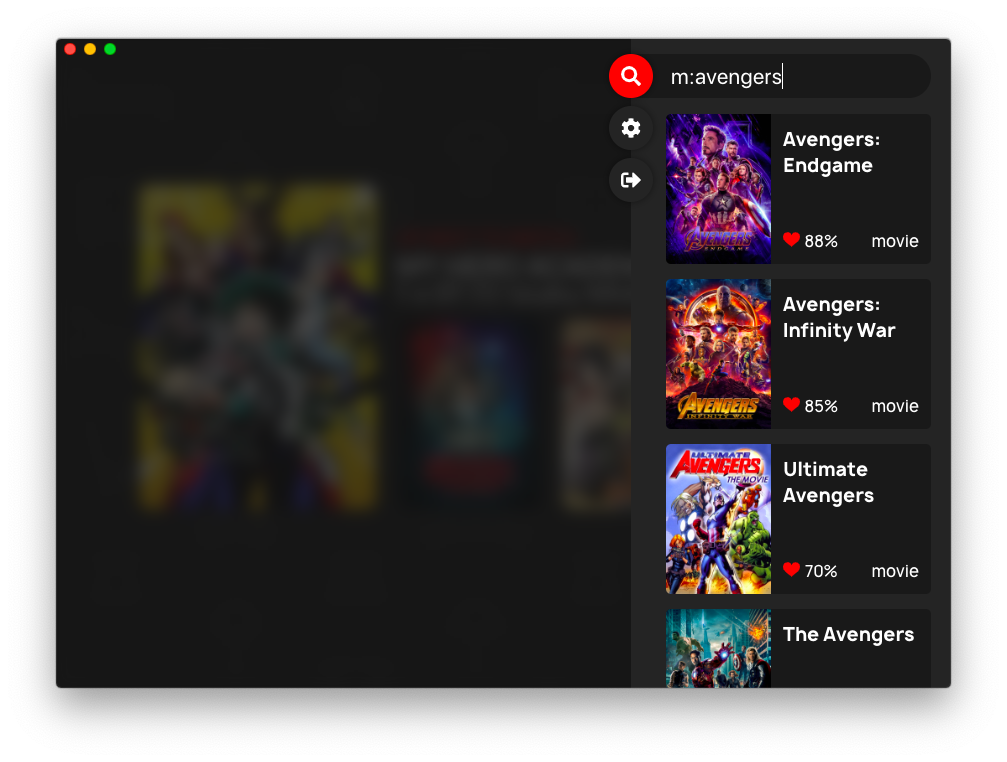Click the heart icon next to 88%
The width and height of the screenshot is (1007, 762).
[x=791, y=240]
